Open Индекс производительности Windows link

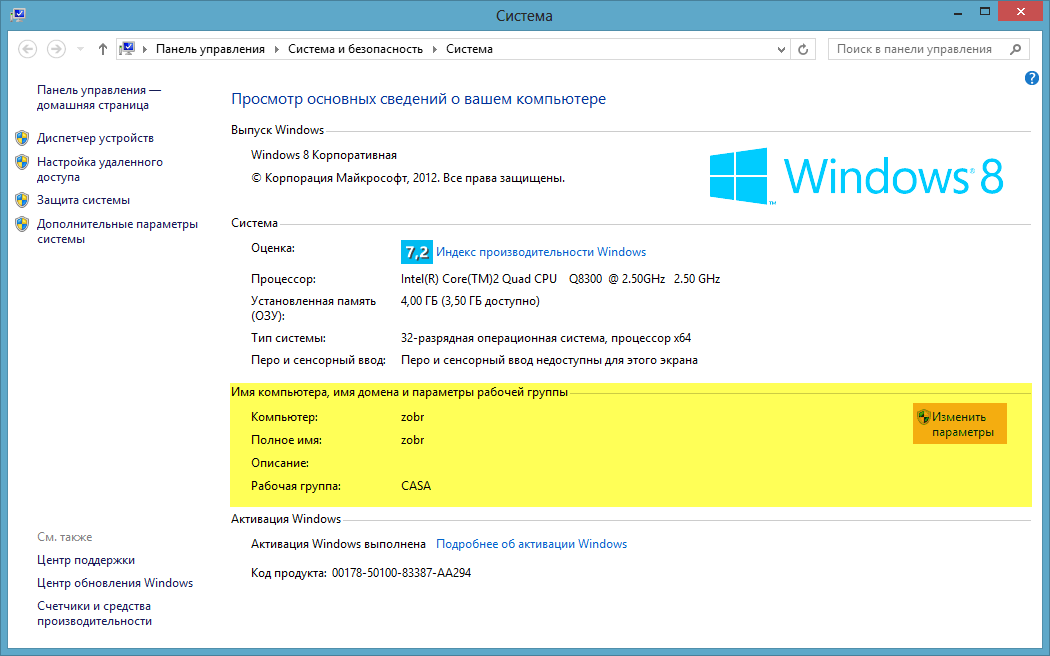pos(541,252)
